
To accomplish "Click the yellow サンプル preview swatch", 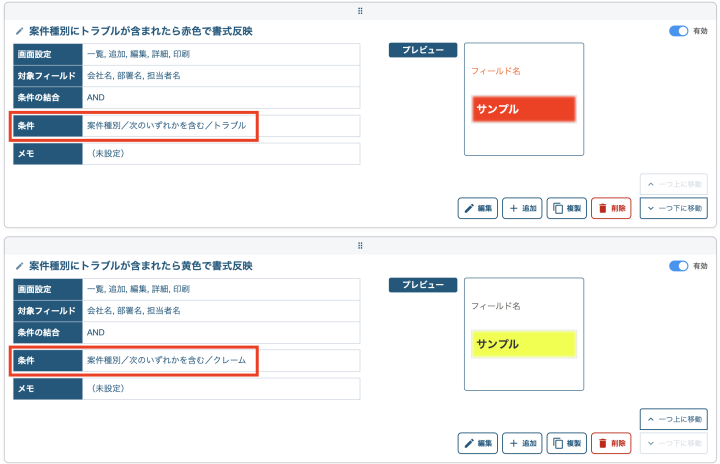I will tap(524, 344).
